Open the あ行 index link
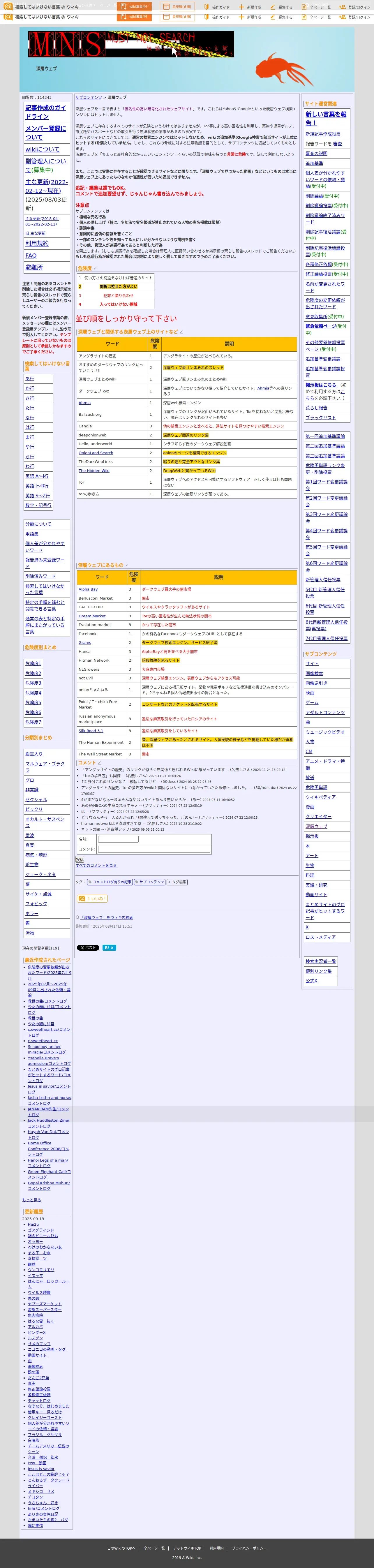This screenshot has width=374, height=1568. point(30,379)
